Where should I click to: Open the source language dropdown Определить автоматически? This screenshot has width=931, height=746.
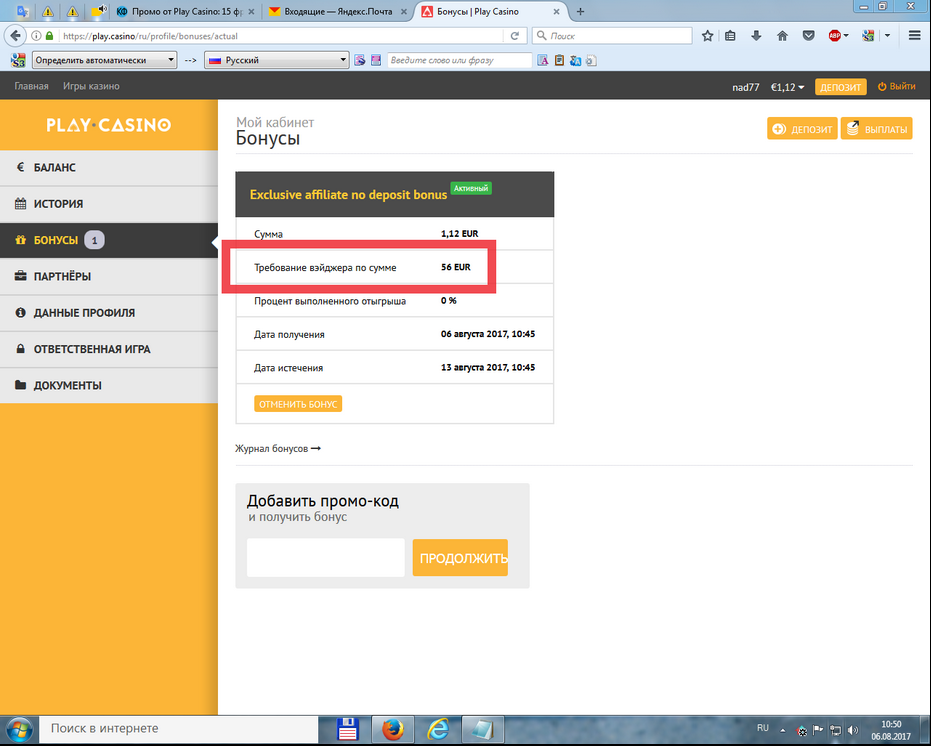(x=104, y=60)
